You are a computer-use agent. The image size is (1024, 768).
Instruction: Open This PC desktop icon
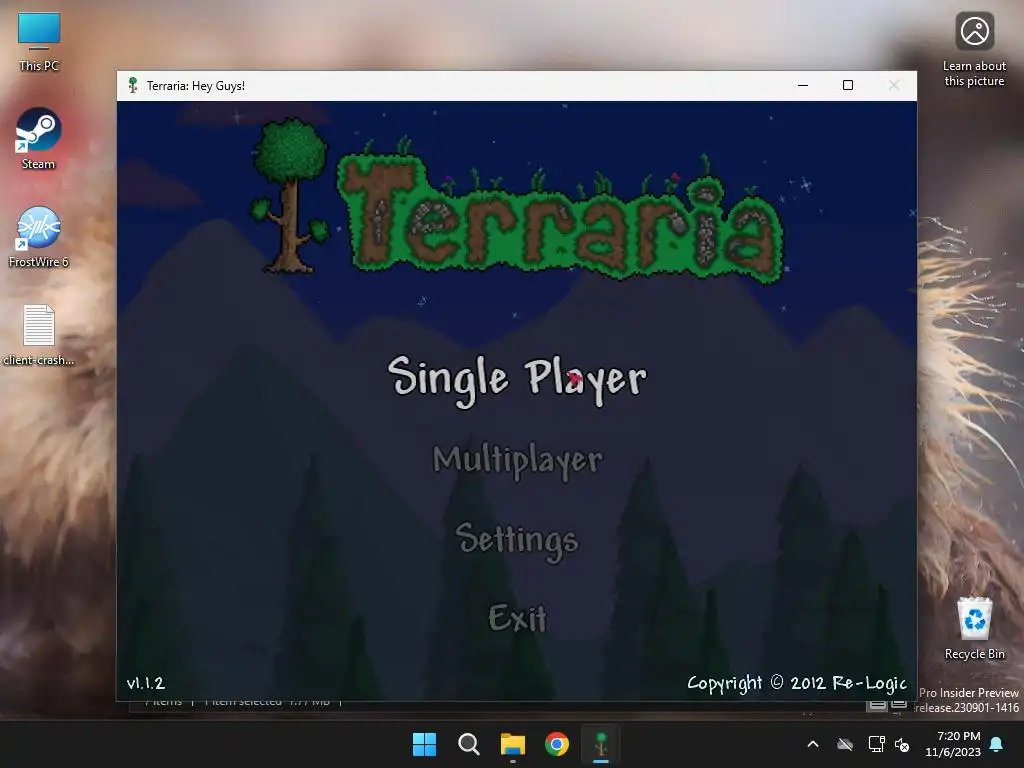tap(39, 42)
